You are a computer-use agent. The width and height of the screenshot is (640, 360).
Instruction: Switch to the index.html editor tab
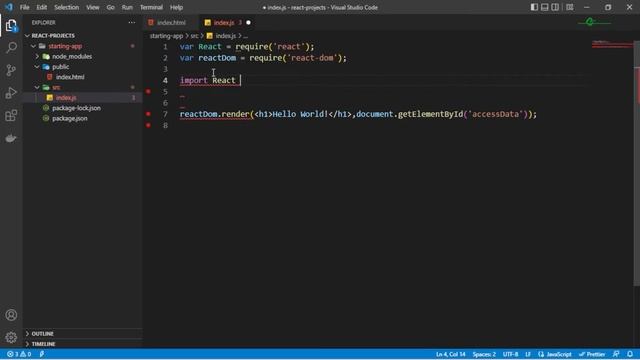[x=171, y=22]
